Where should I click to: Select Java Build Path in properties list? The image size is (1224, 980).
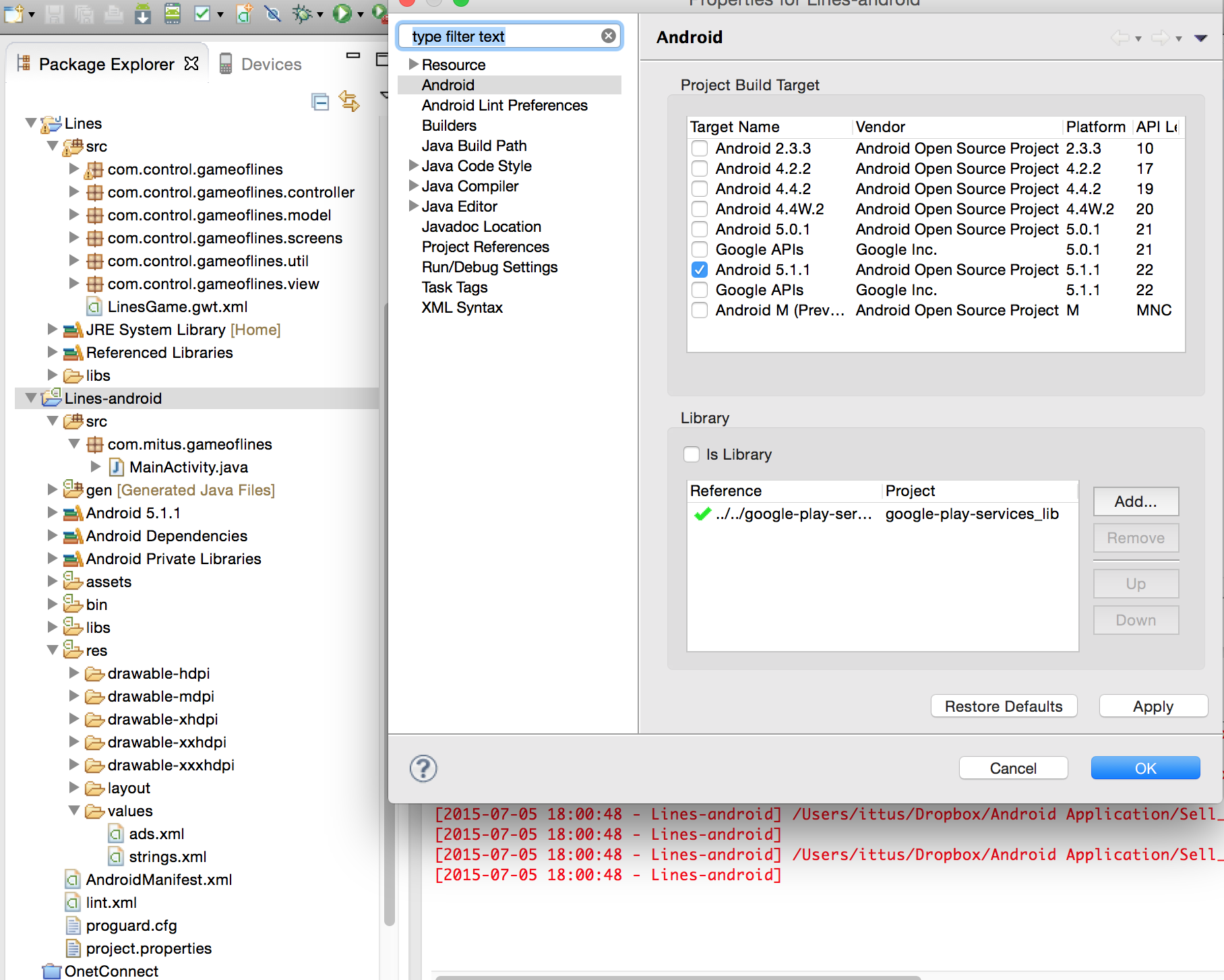point(474,146)
